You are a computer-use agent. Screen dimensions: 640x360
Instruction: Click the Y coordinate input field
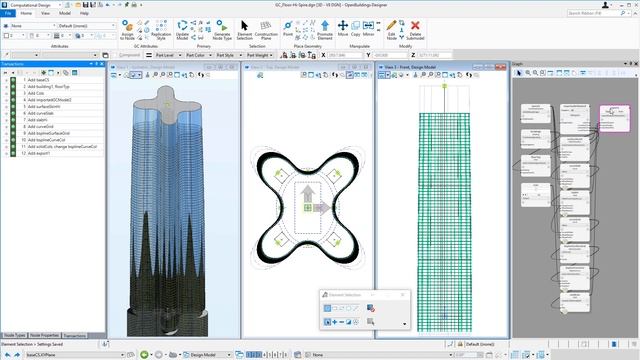(390, 55)
